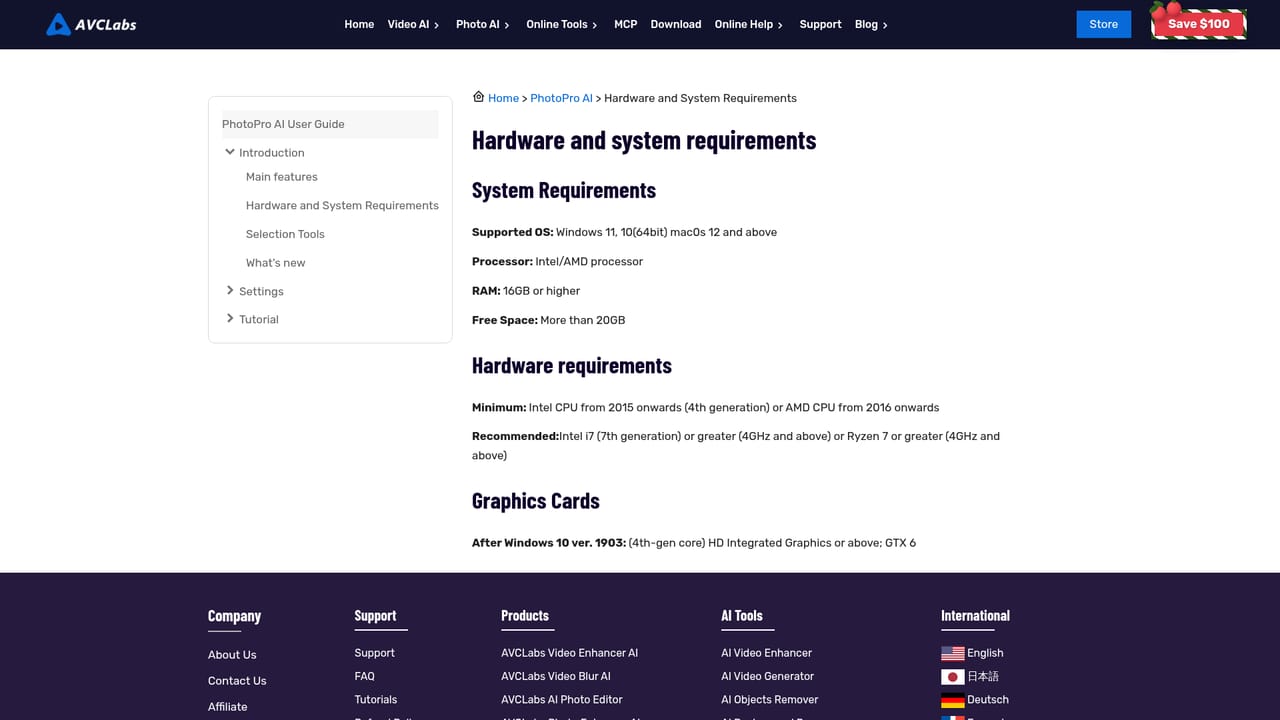1280x720 pixels.
Task: Click the Supported OS line
Action: (x=624, y=232)
